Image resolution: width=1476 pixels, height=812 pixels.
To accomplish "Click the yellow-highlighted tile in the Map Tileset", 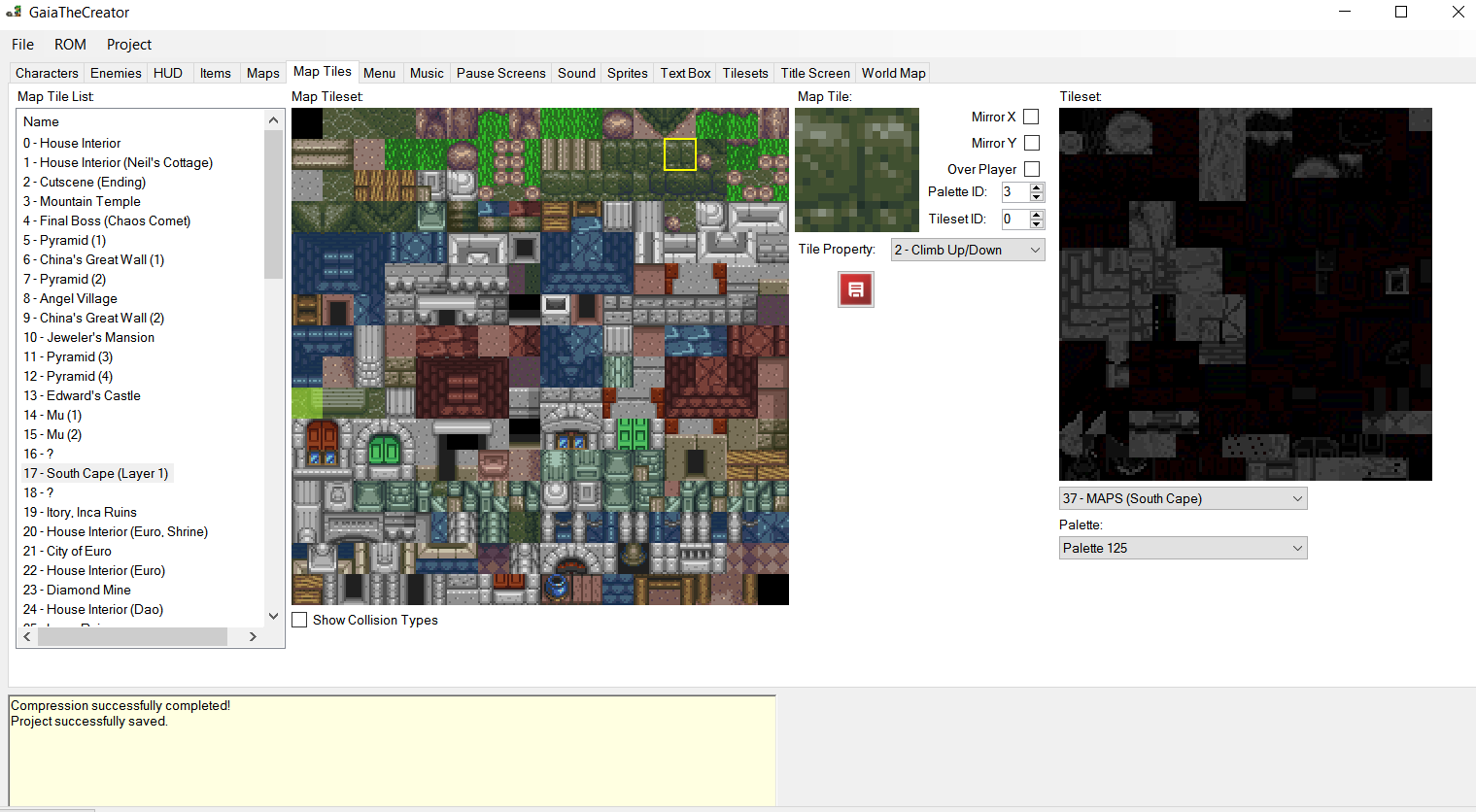I will [679, 155].
